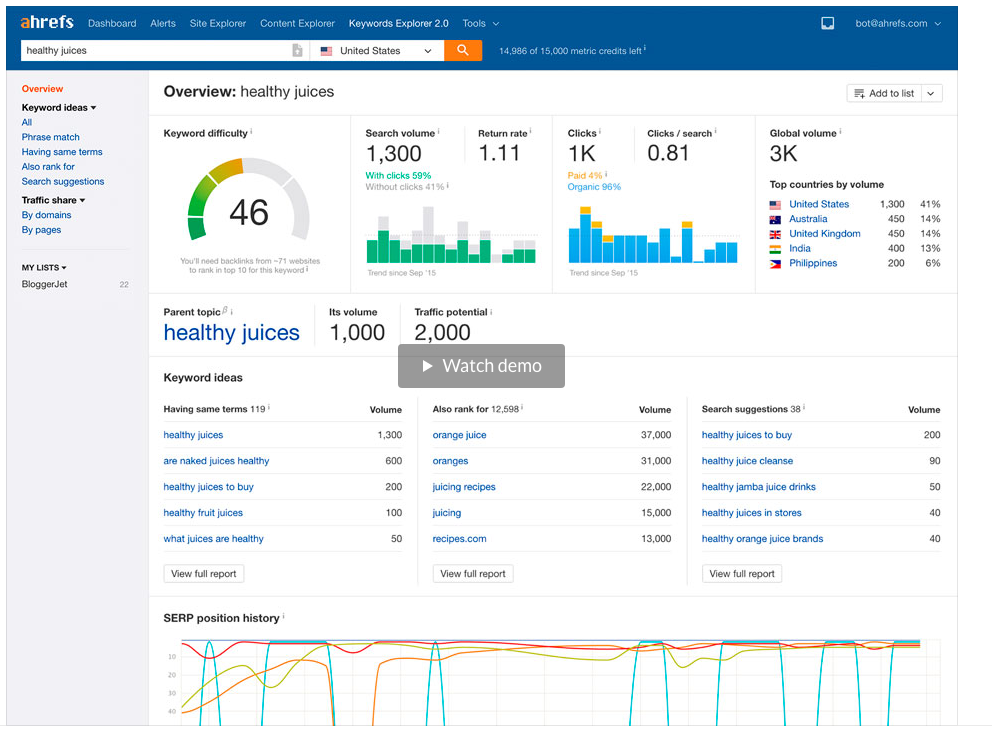Select Keywords Explorer 2.0 tab
The height and width of the screenshot is (731, 992).
pos(399,23)
